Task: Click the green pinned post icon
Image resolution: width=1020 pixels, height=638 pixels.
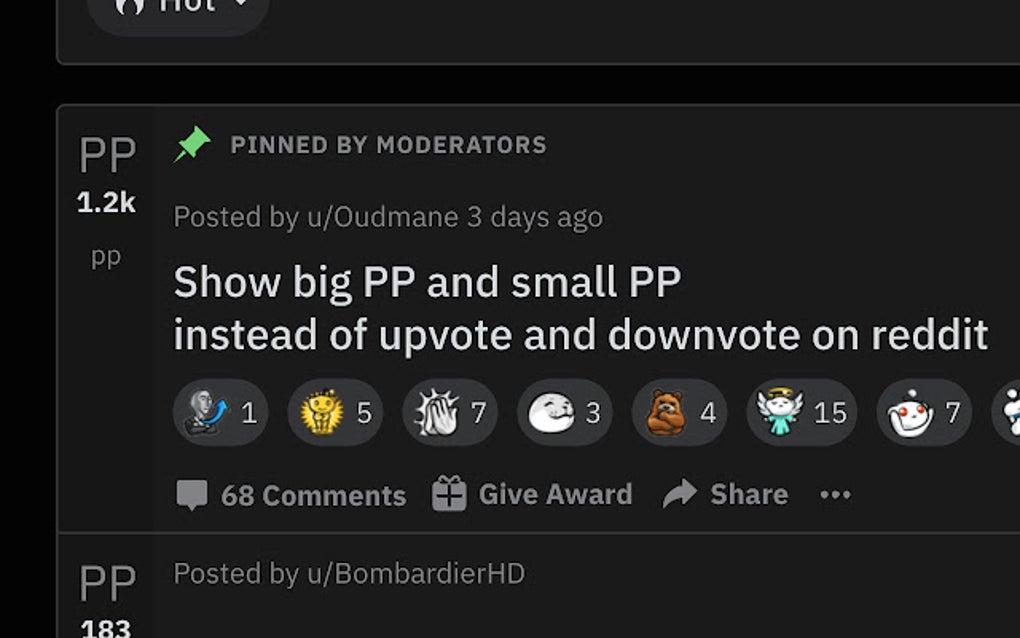Action: click(x=192, y=144)
